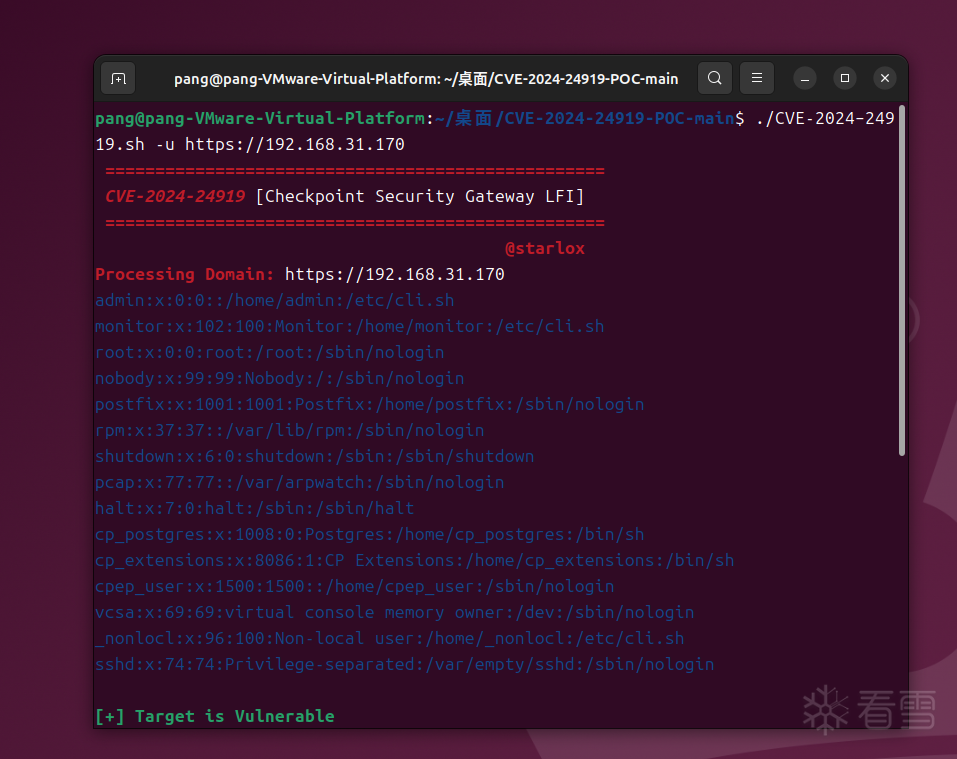Click the cpep_user:x:1500:1500 passwd line

coord(355,586)
